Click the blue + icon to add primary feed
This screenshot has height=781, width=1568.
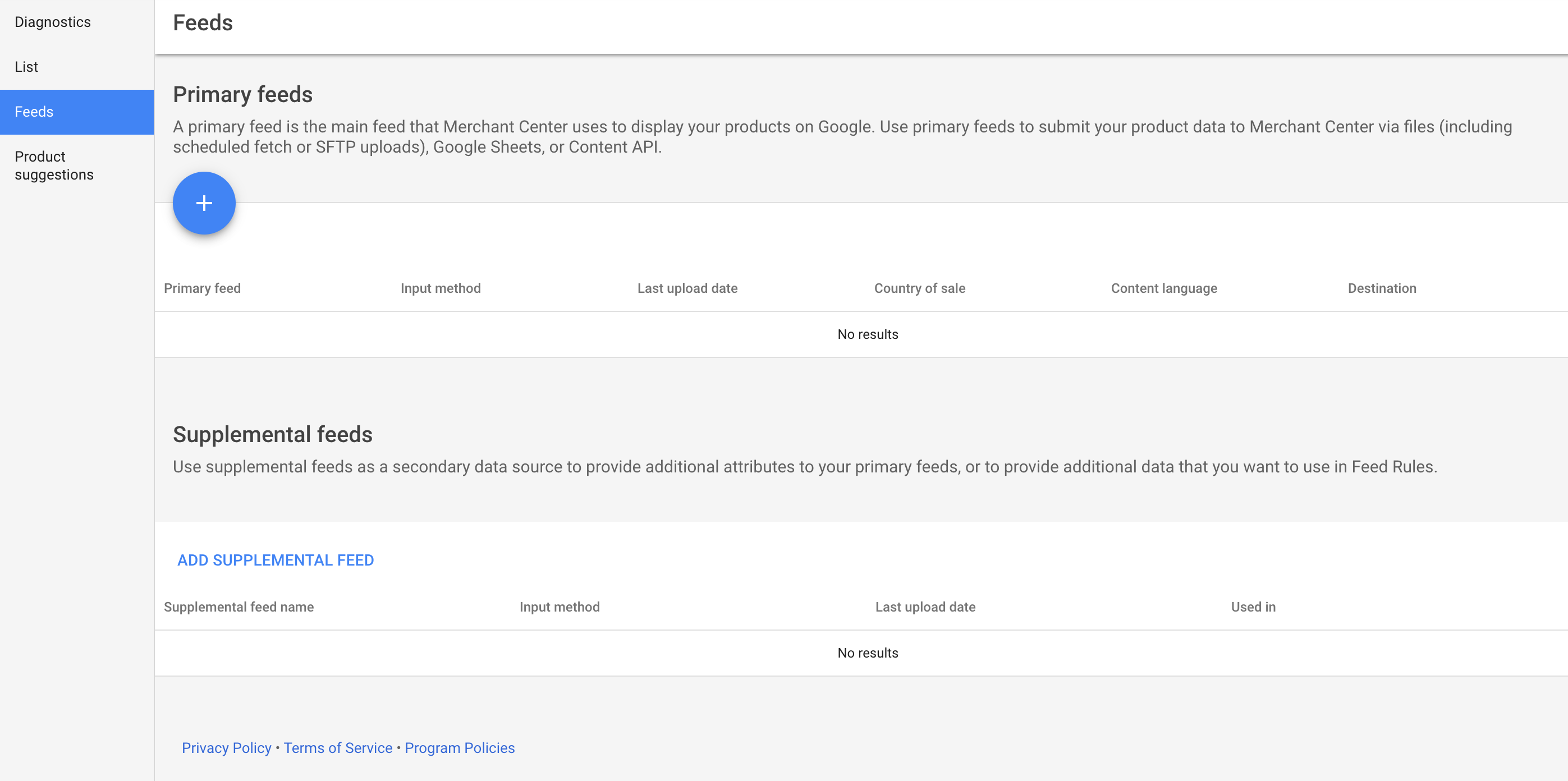click(x=204, y=203)
